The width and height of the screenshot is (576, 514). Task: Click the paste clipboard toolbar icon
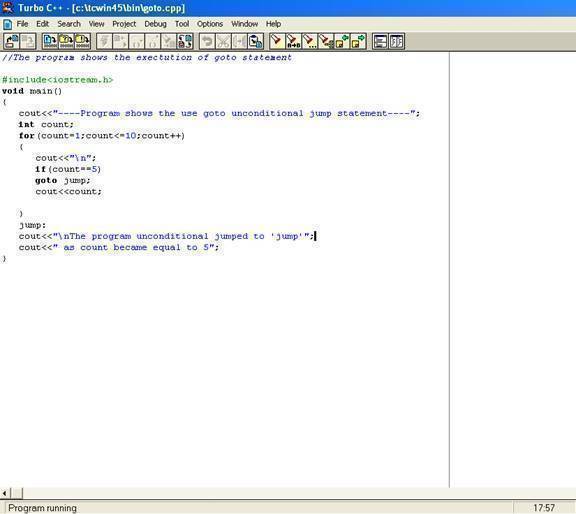coord(256,41)
